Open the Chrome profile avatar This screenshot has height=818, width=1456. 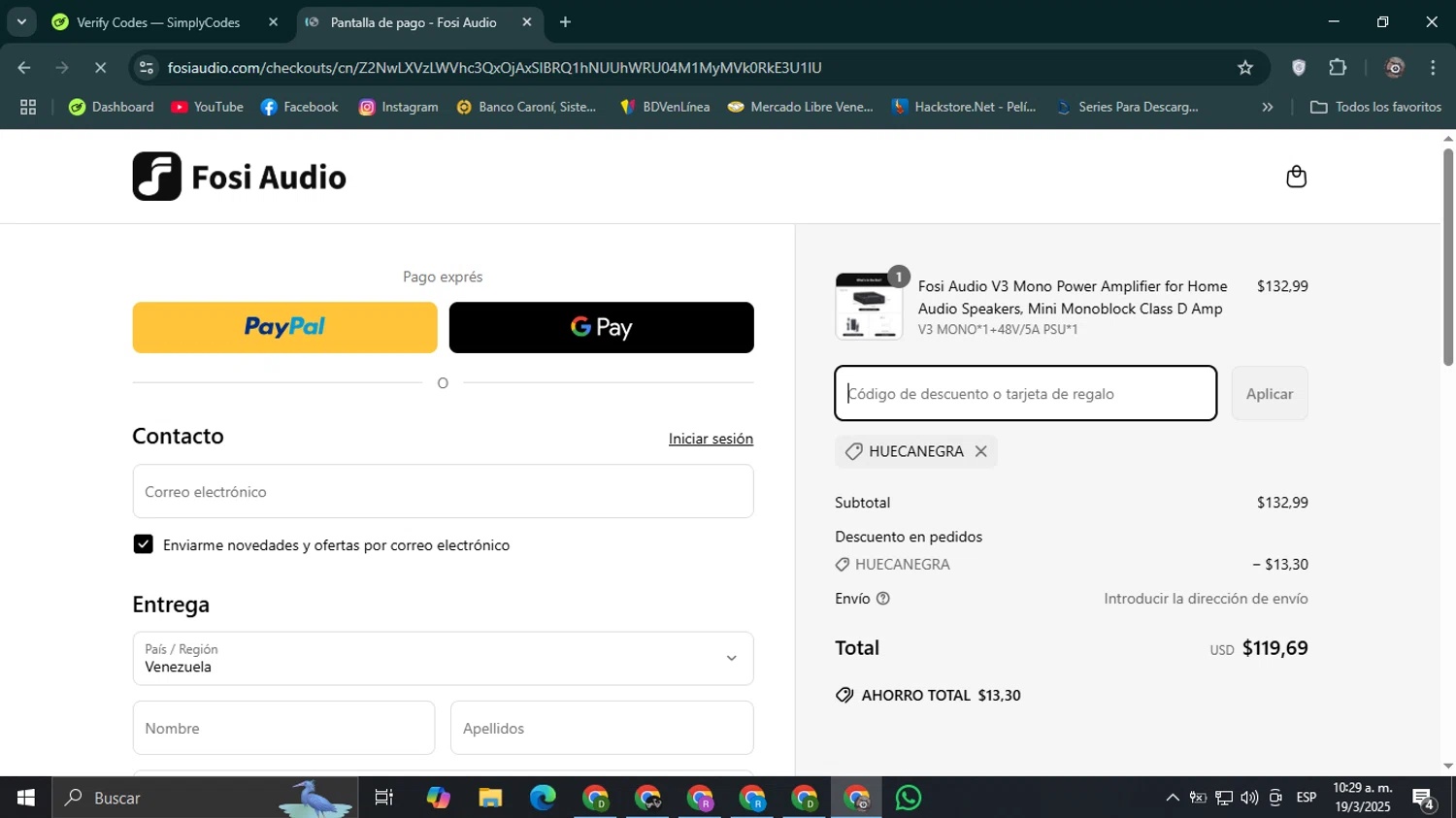(x=1395, y=68)
